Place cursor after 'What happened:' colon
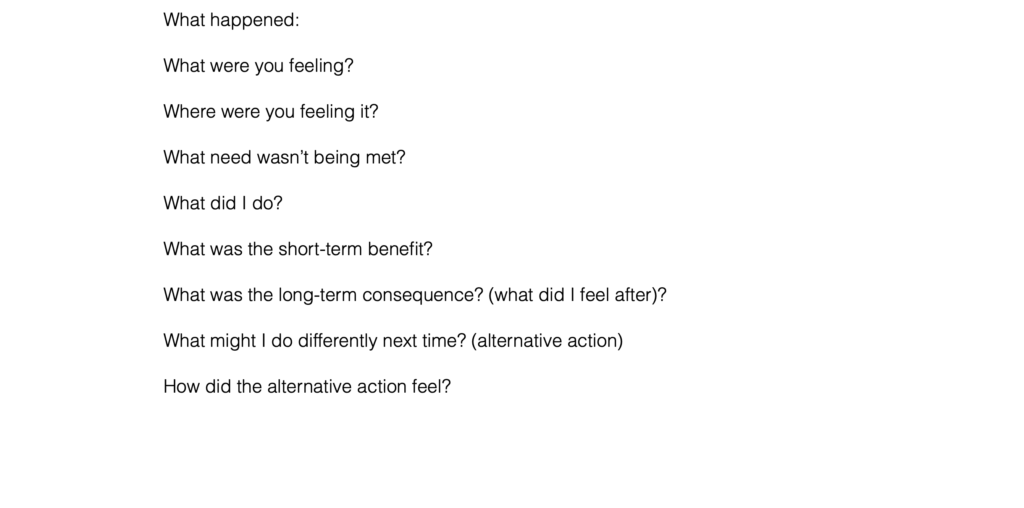This screenshot has width=1024, height=508. pos(300,20)
